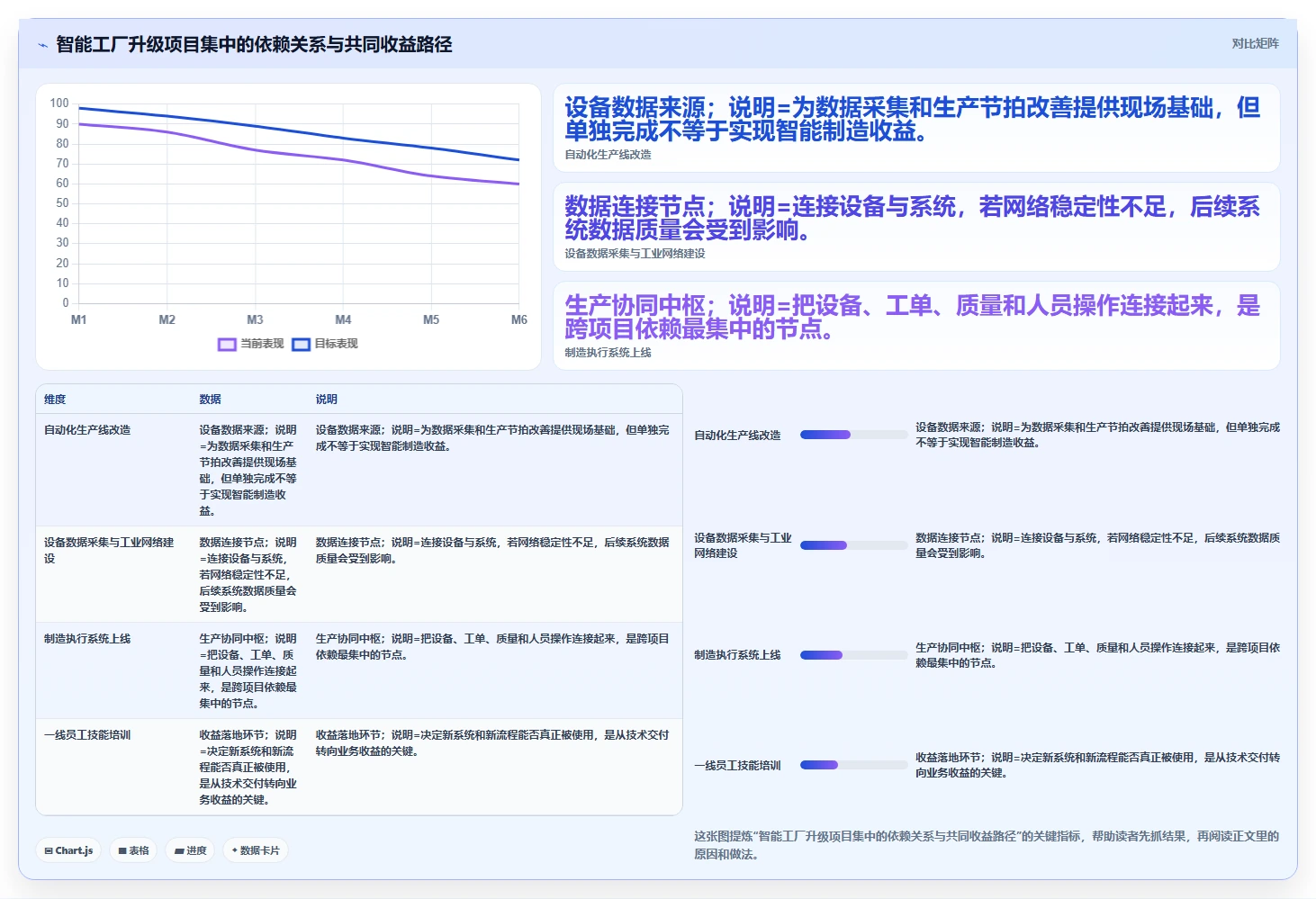1316x899 pixels.
Task: Toggle the 当前表现 legend swatch
Action: pos(227,344)
